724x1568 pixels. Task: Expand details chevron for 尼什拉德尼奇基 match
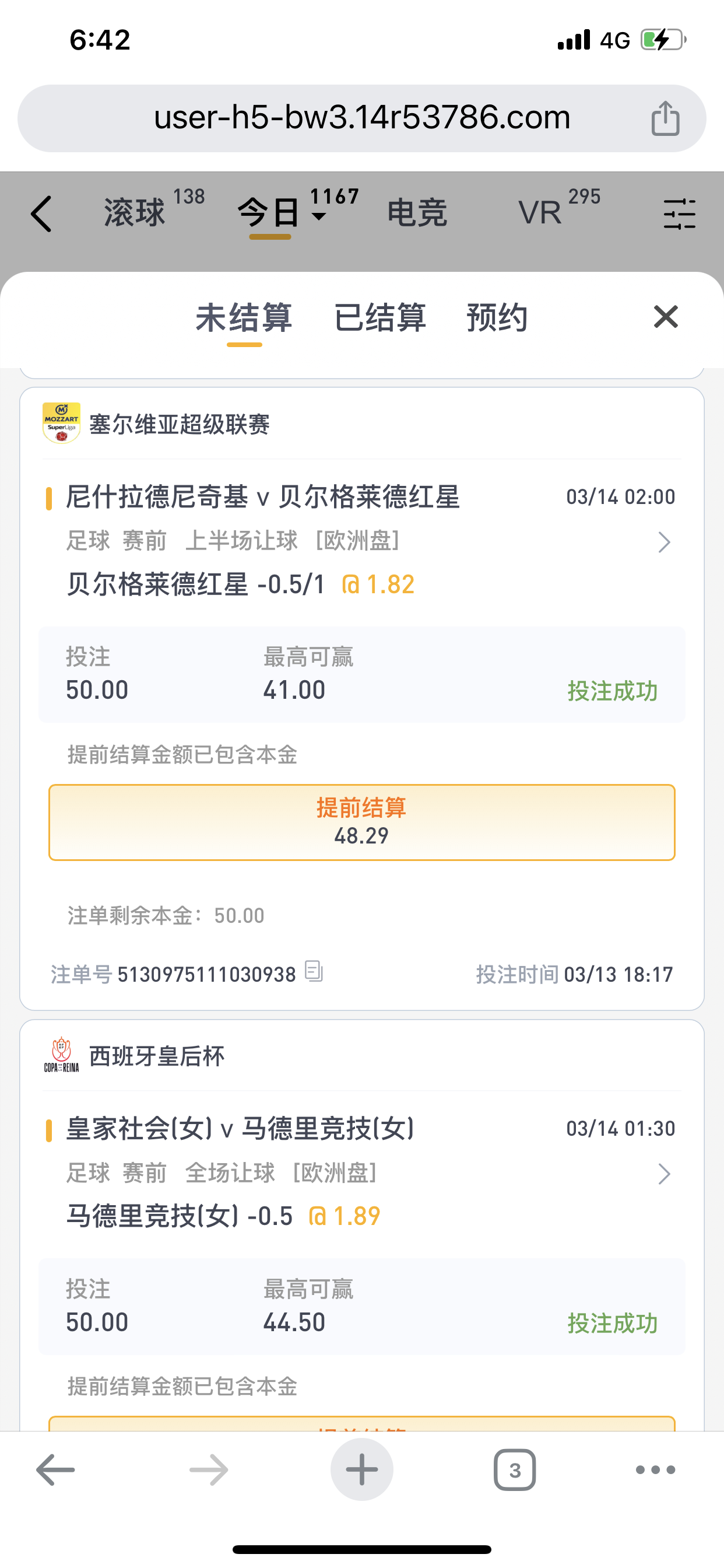point(664,542)
